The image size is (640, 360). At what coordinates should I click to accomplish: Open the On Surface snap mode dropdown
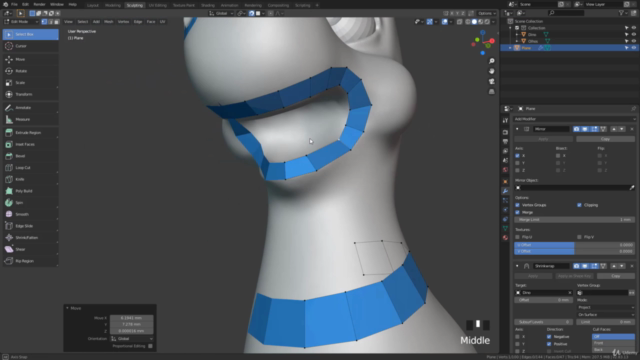[x=606, y=315]
